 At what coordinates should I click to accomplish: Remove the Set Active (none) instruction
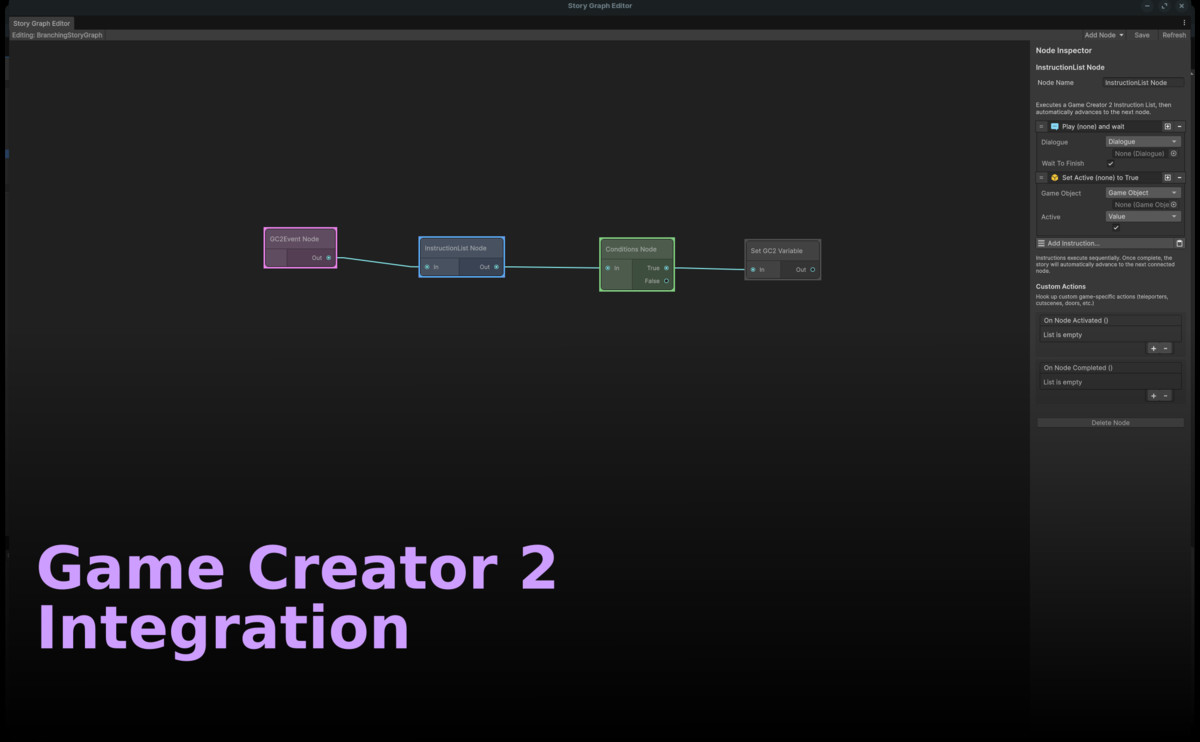pyautogui.click(x=1179, y=177)
